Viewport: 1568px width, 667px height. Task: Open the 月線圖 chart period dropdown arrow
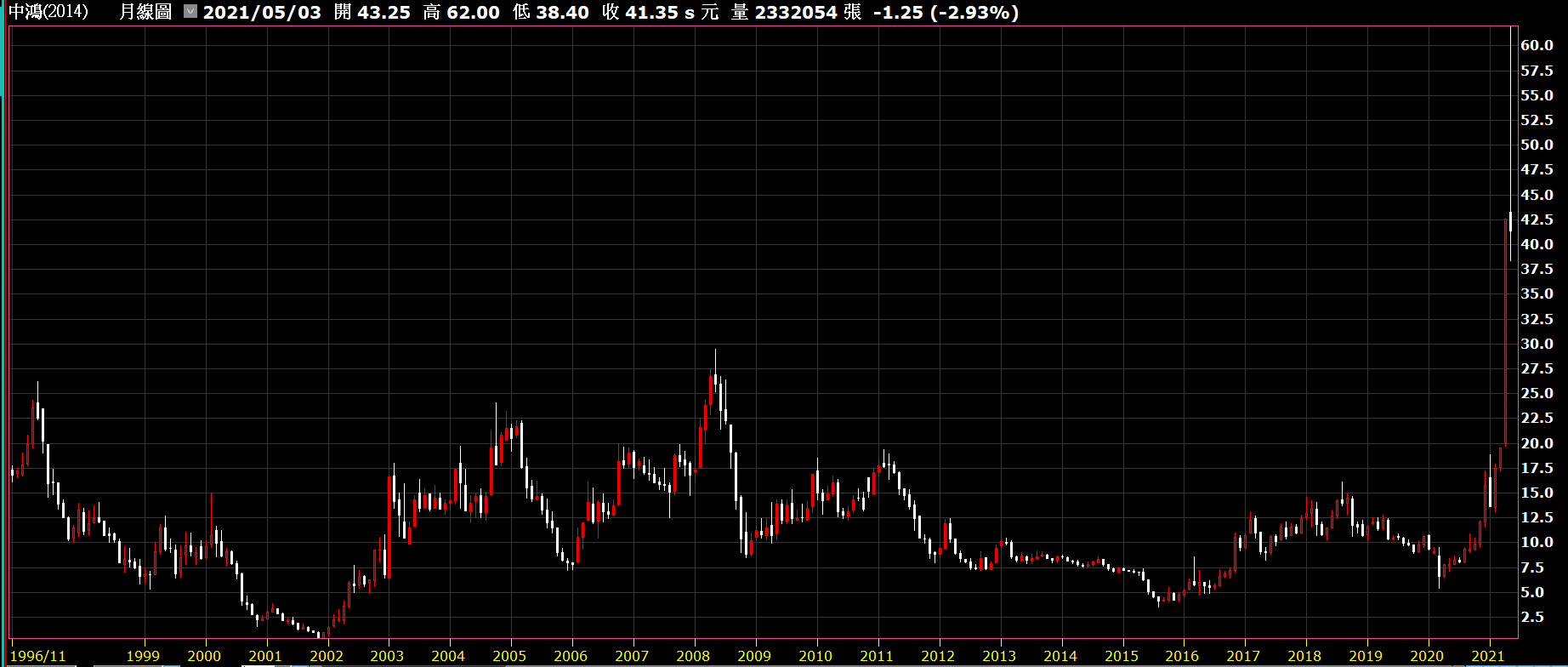190,12
